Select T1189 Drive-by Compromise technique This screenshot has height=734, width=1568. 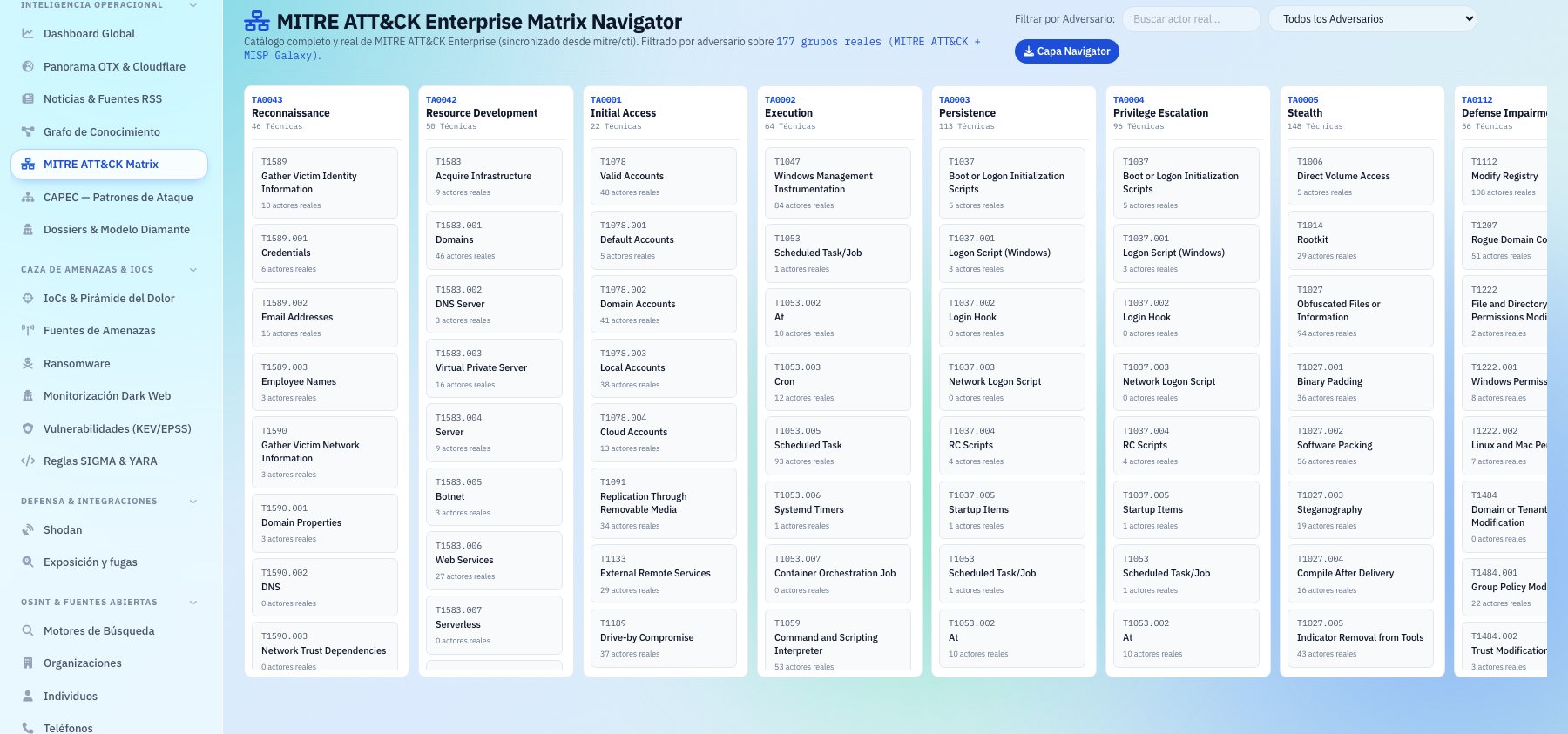click(664, 638)
